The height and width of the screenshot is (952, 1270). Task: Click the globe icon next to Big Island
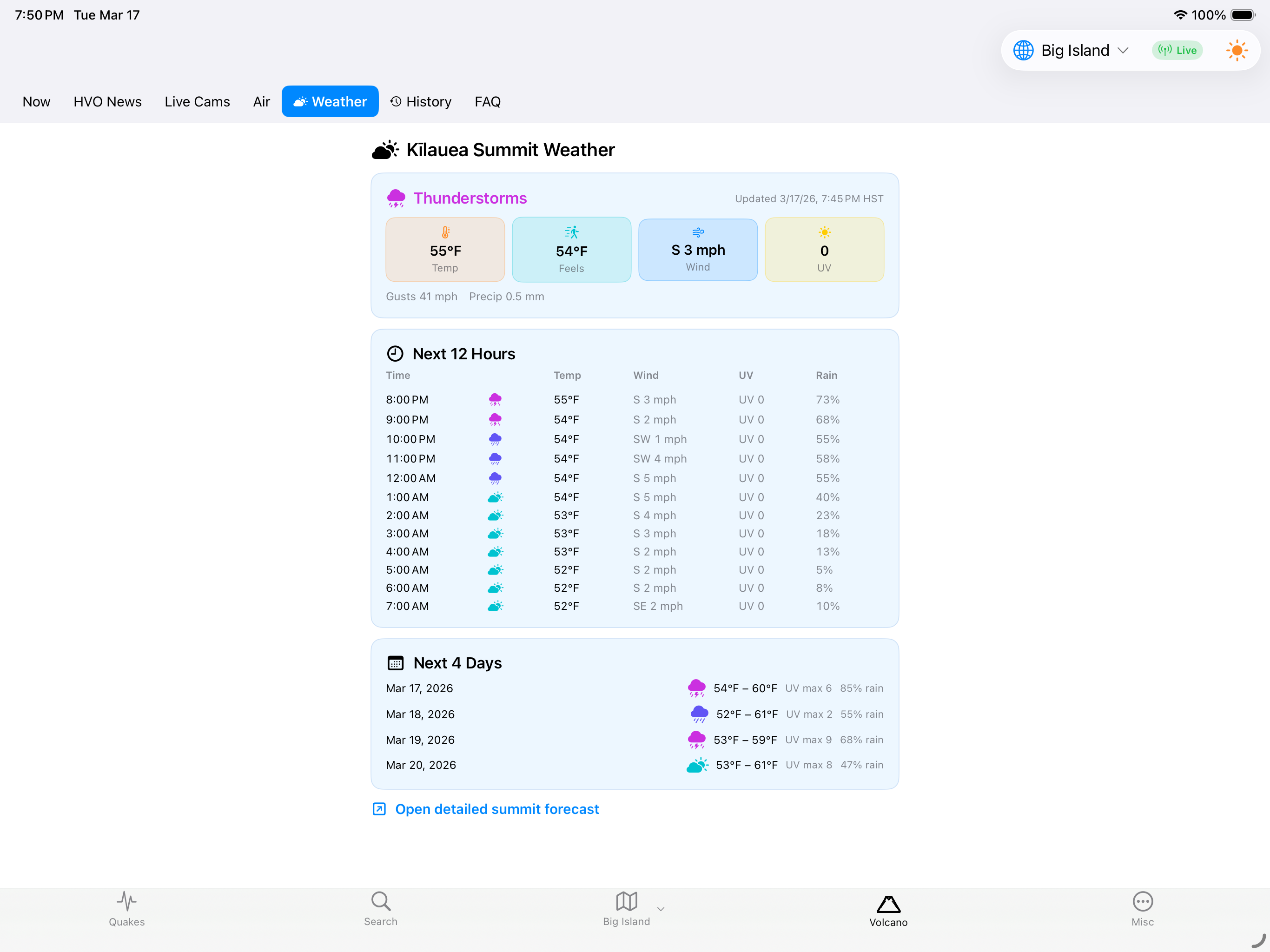coord(1023,51)
